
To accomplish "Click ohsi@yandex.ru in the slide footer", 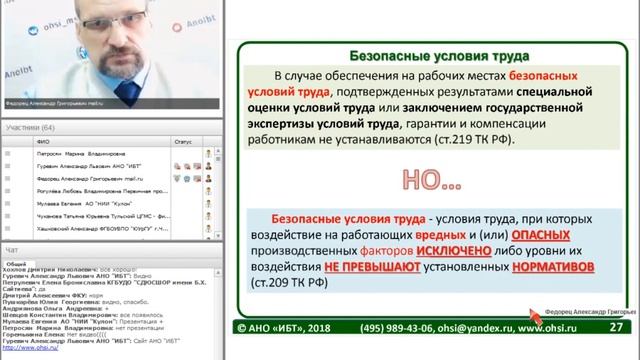I will tap(475, 328).
